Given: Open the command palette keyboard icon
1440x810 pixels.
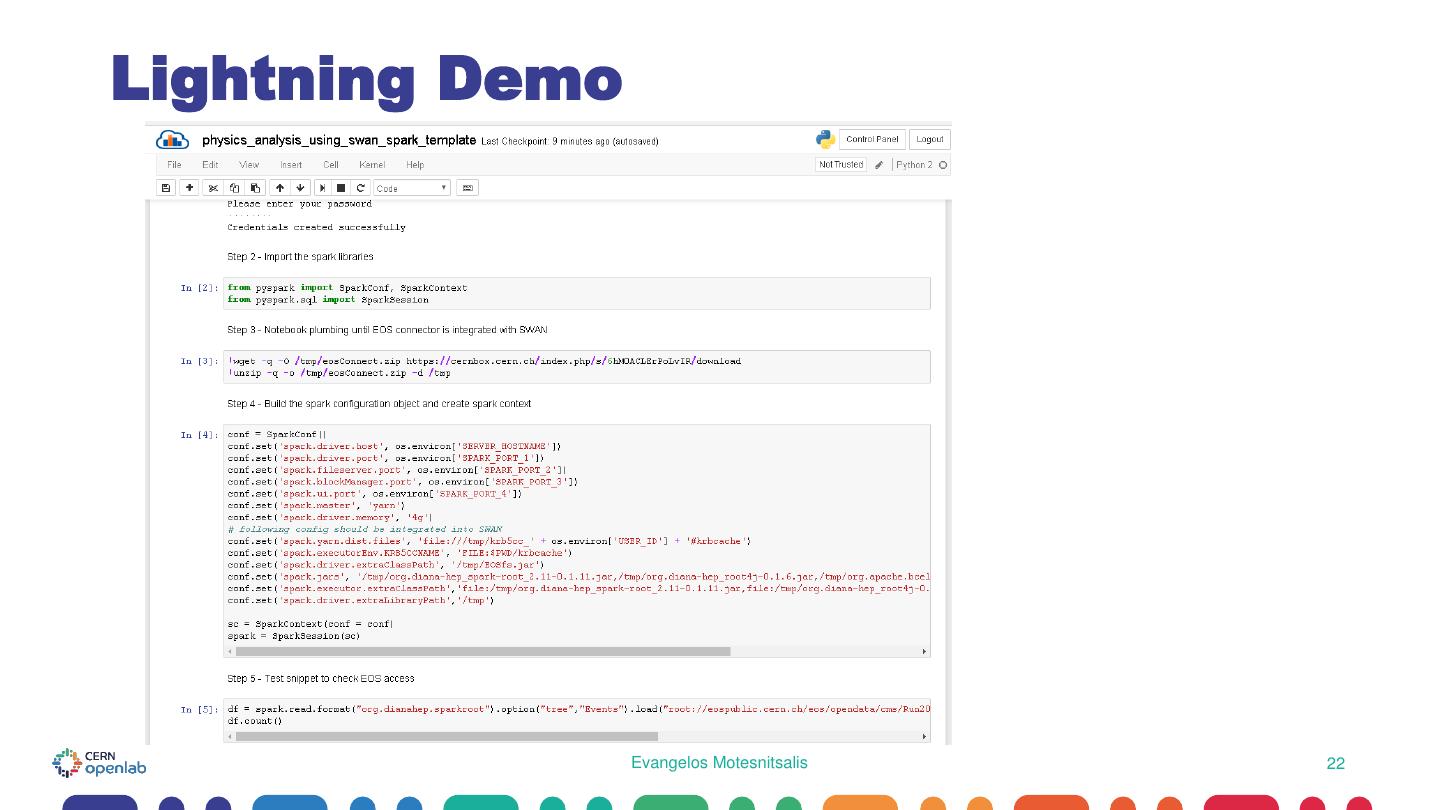Looking at the screenshot, I should pos(467,188).
